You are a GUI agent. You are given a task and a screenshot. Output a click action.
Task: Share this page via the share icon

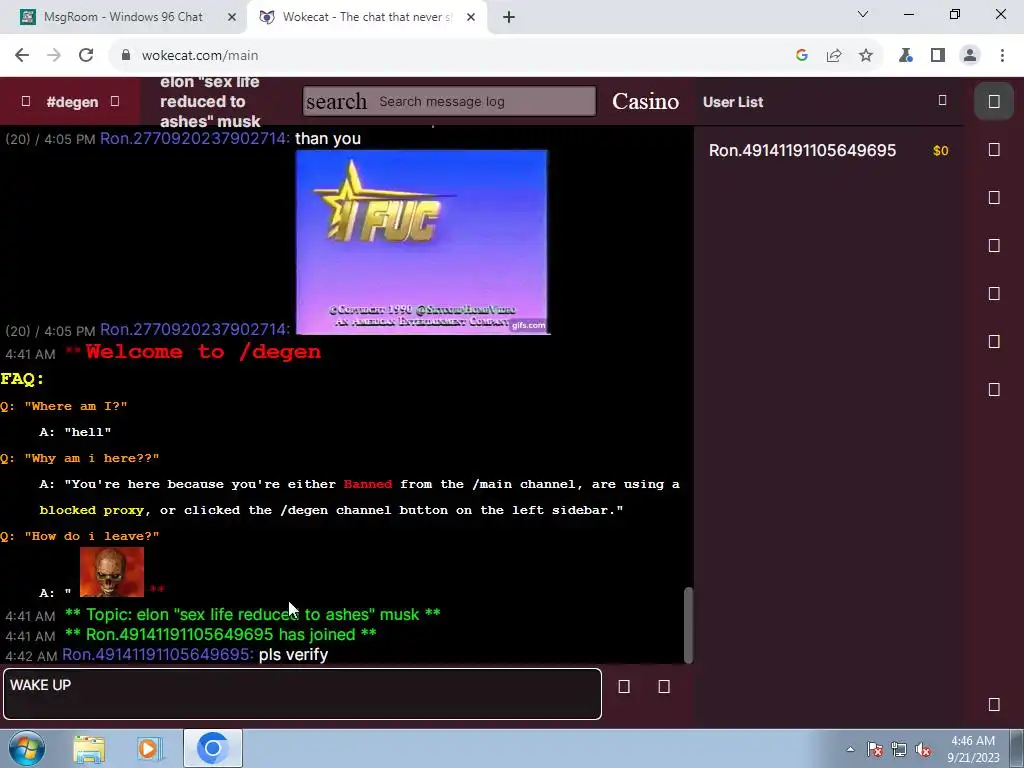pos(834,56)
